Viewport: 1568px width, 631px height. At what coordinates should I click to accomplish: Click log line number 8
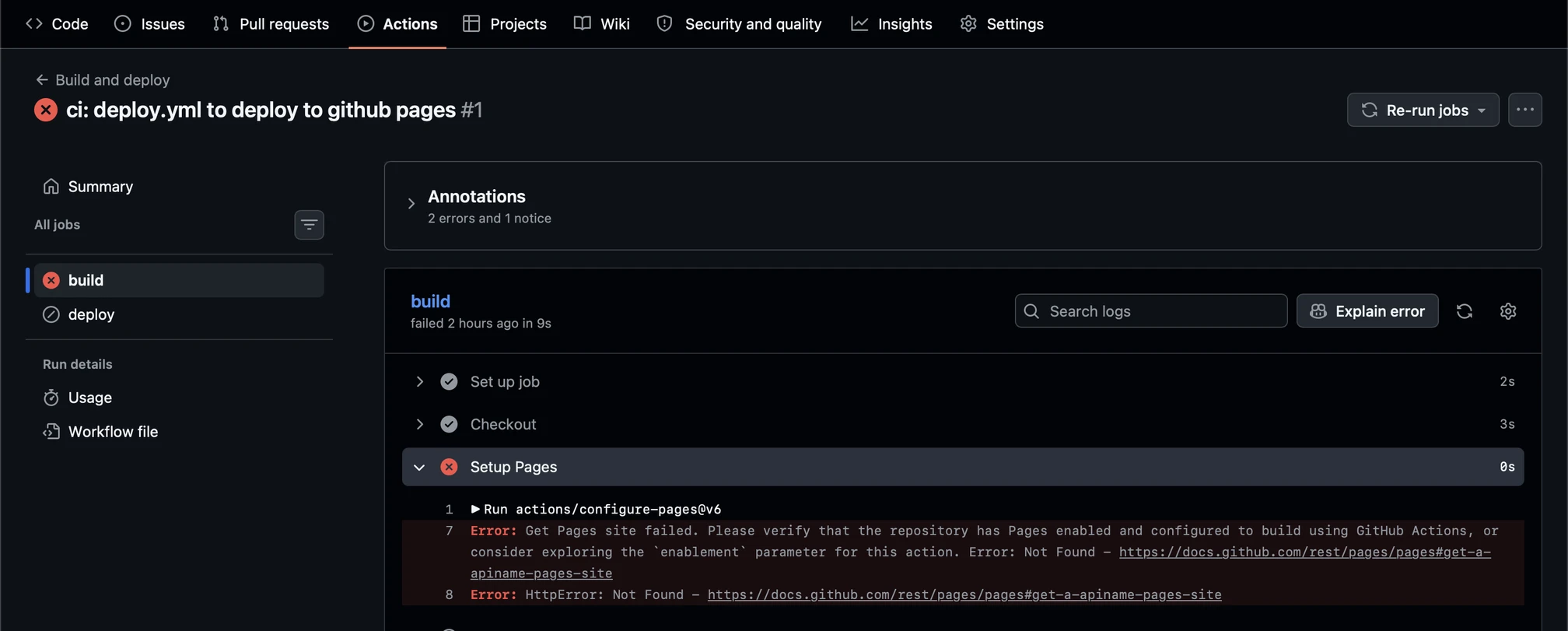(x=449, y=595)
